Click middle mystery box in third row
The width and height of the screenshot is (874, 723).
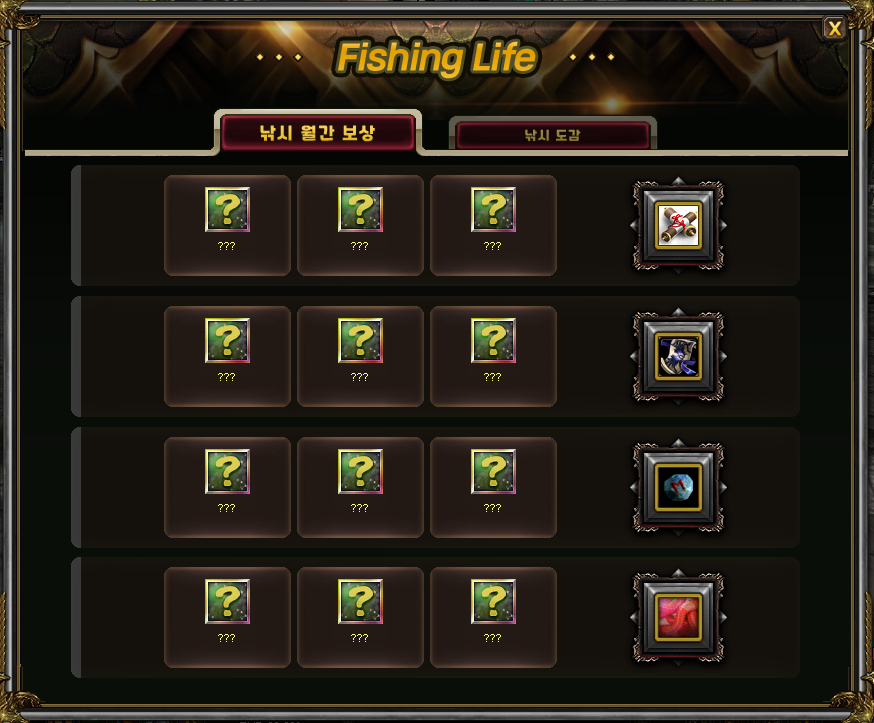tap(360, 472)
